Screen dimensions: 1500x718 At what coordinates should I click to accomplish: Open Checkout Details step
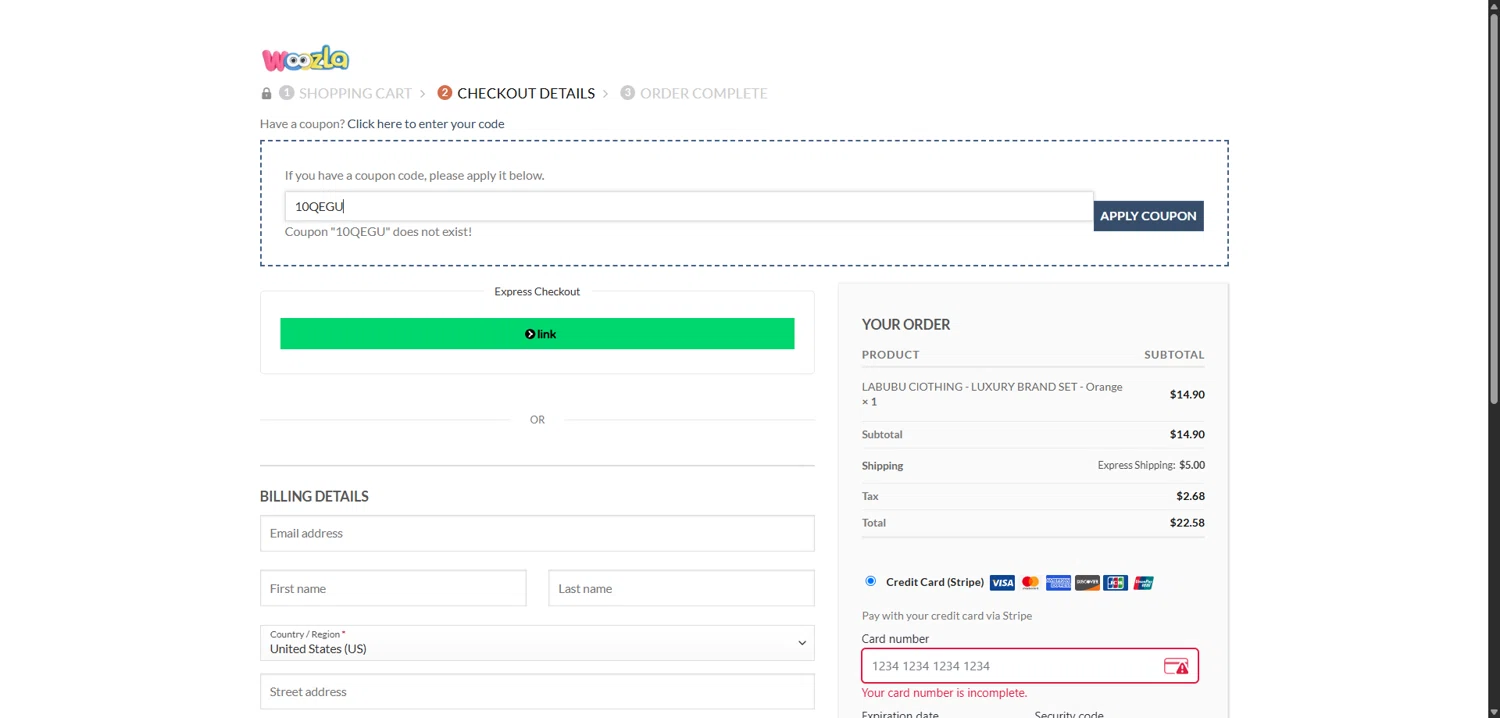coord(526,93)
